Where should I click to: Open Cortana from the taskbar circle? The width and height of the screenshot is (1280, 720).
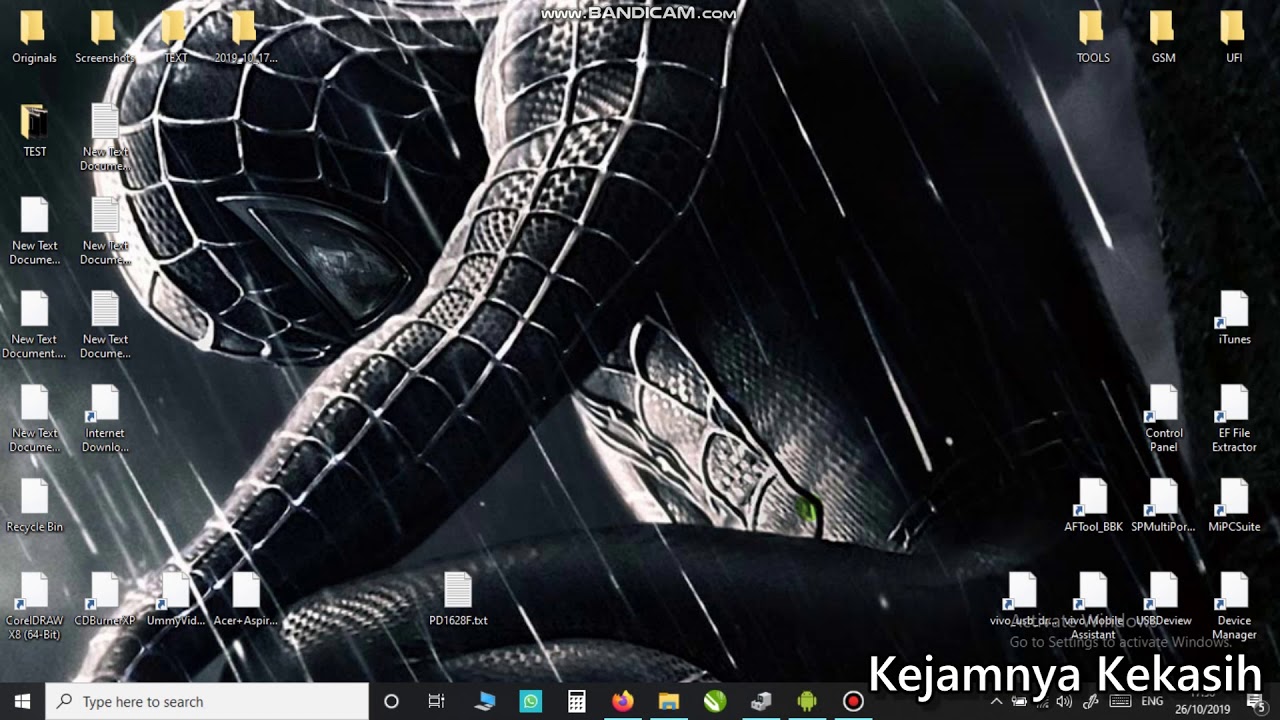tap(391, 701)
